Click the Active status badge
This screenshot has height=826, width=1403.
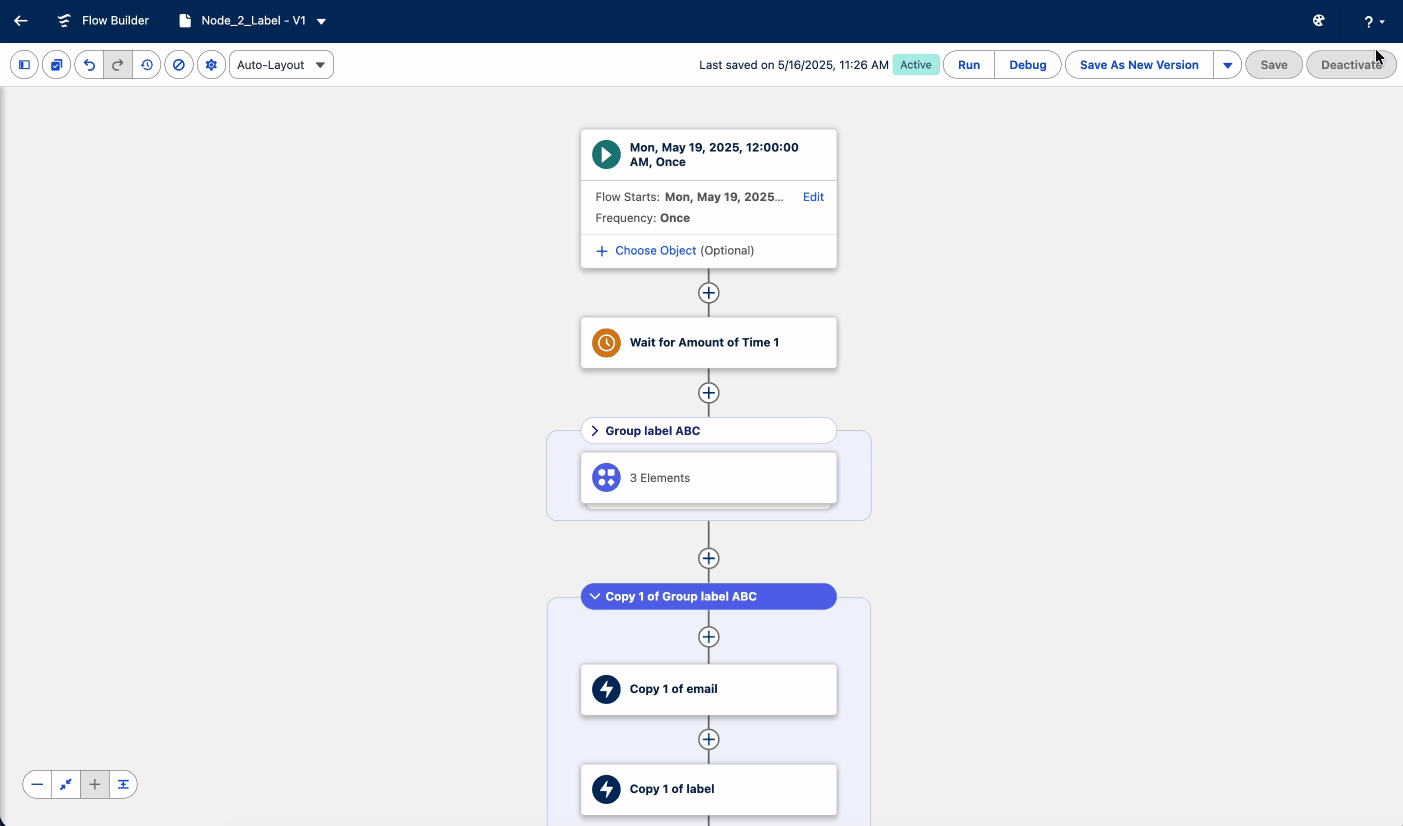(x=915, y=65)
